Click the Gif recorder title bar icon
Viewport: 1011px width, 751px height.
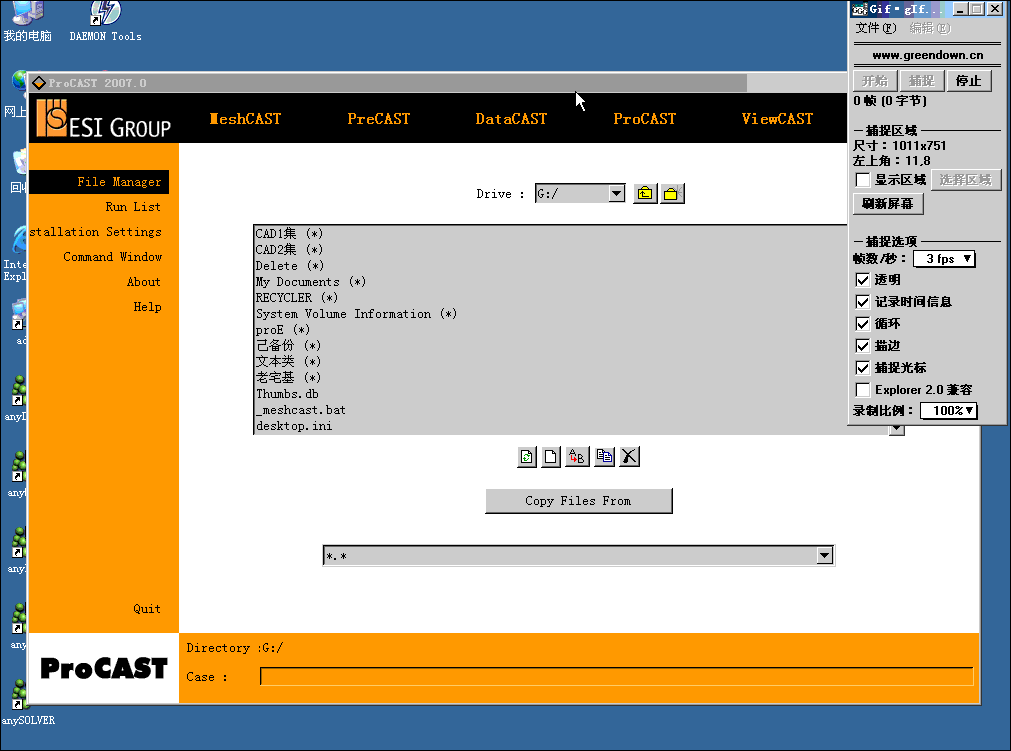point(859,9)
